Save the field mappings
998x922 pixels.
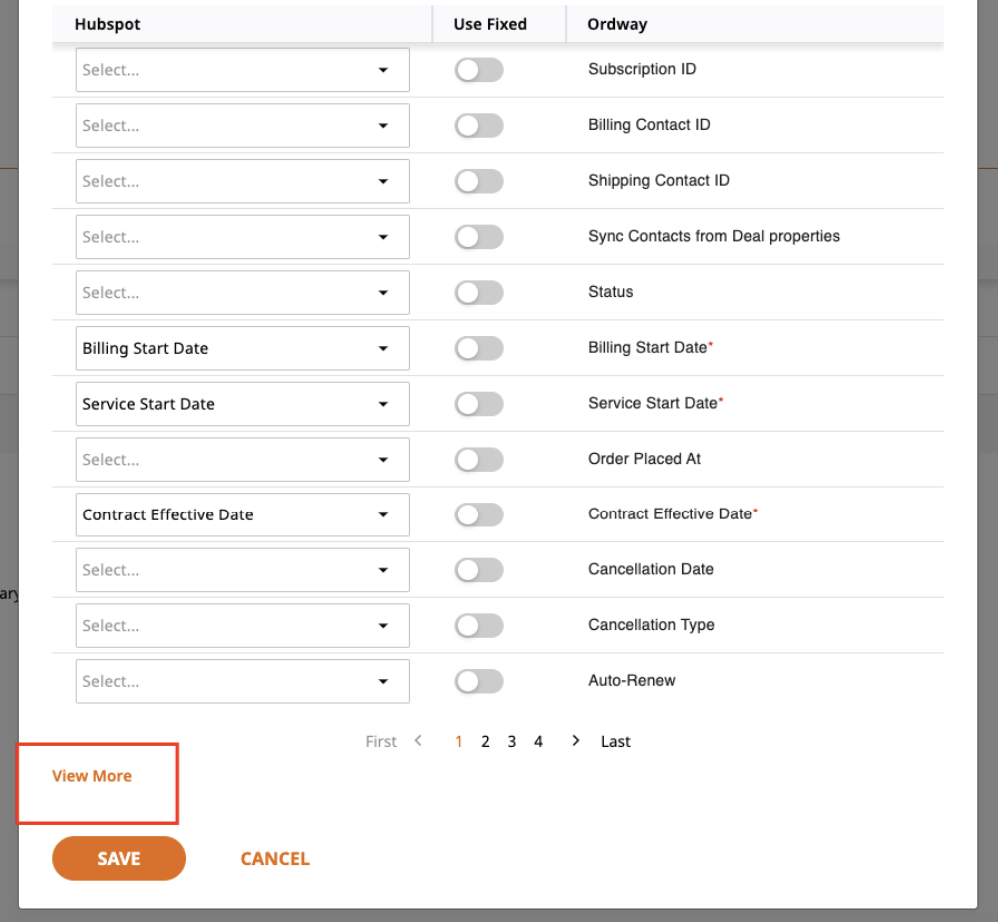(119, 858)
